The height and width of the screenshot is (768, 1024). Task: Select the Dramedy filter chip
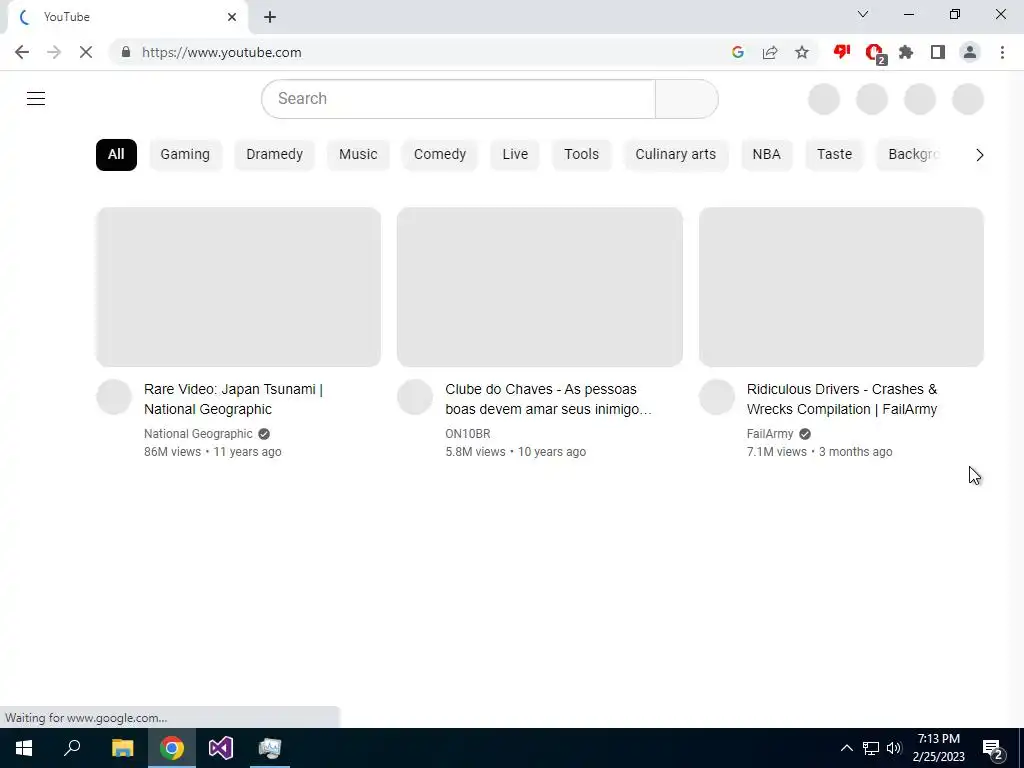tap(274, 155)
